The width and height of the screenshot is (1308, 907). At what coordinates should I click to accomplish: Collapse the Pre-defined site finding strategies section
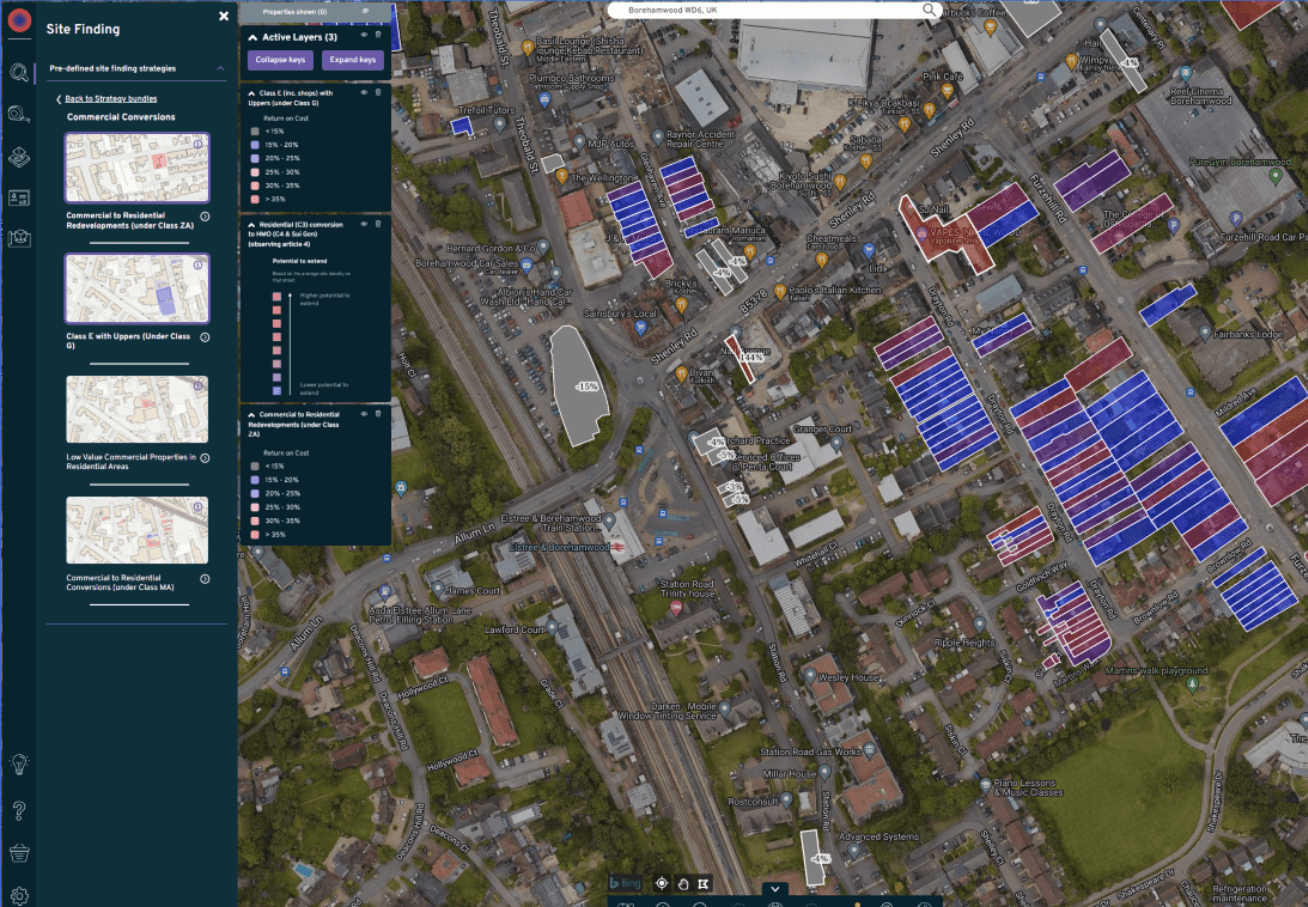click(x=220, y=69)
